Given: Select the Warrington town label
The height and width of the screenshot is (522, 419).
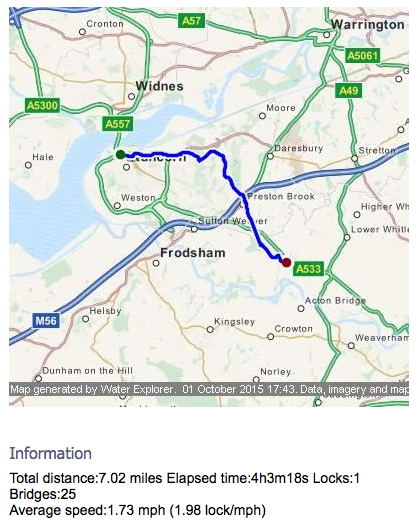Looking at the screenshot, I should point(368,25).
